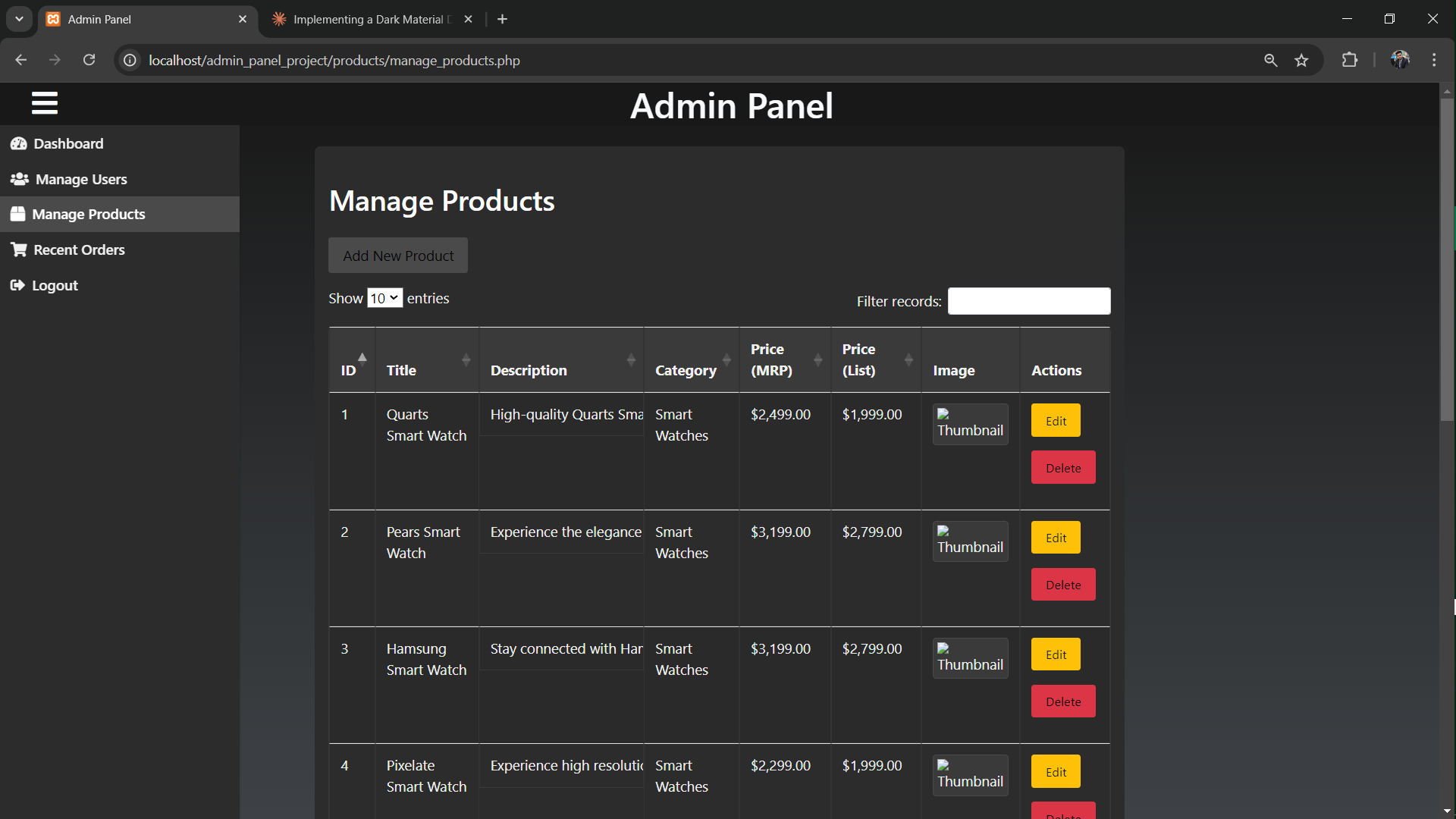Image resolution: width=1456 pixels, height=819 pixels.
Task: Click Edit button for Quarts Smart Watch
Action: pyautogui.click(x=1057, y=420)
